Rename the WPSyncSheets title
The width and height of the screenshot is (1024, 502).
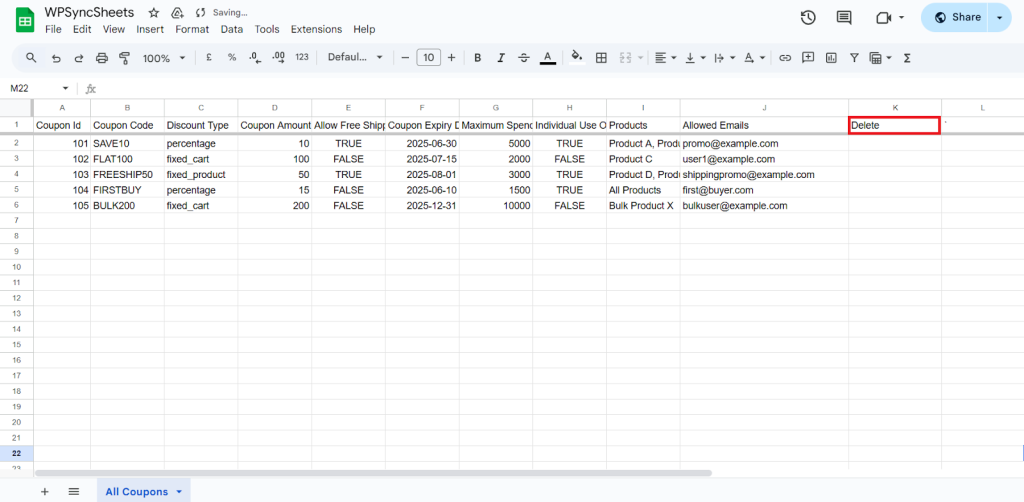89,12
